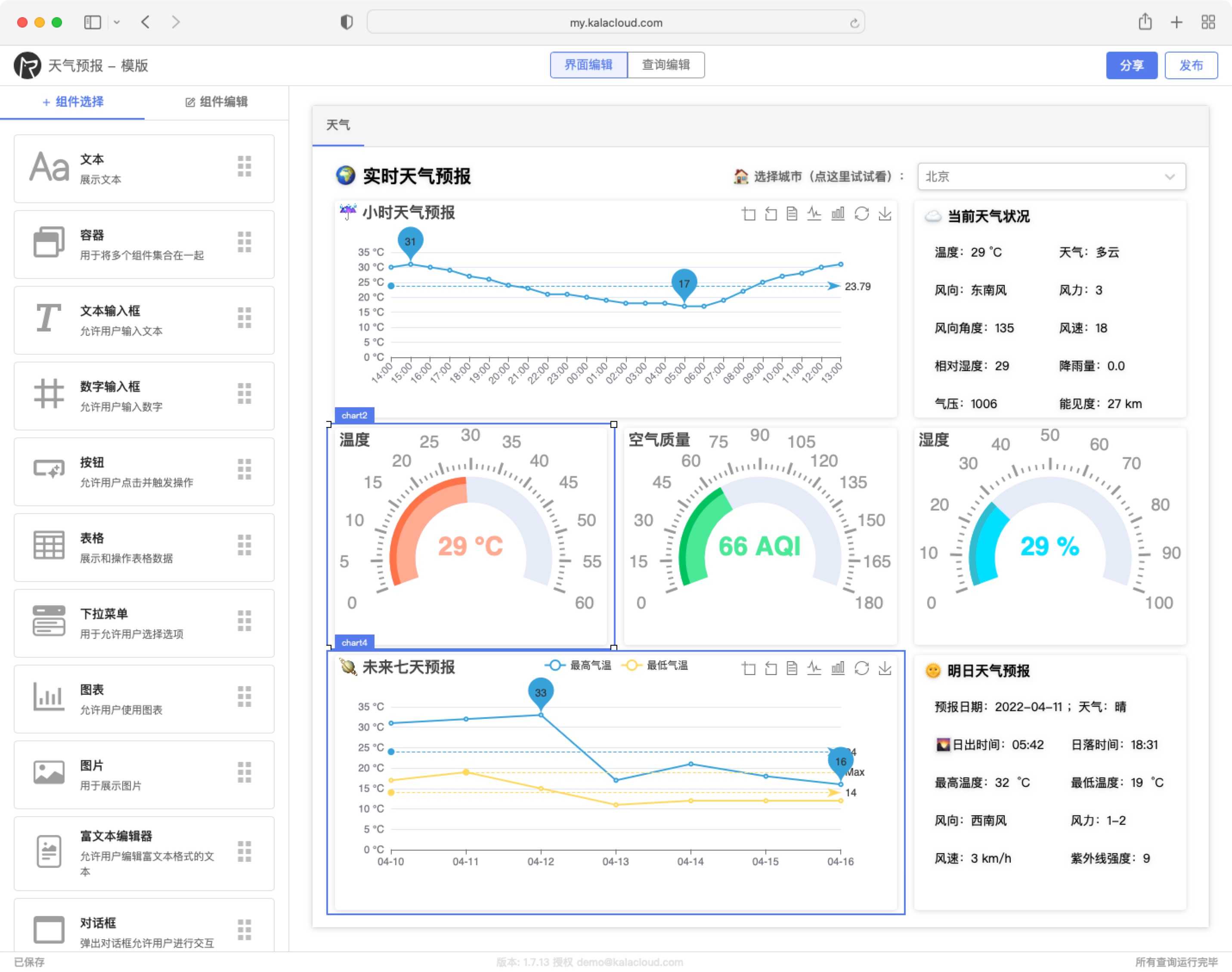Screen dimensions: 1232x972
Task: Select the 文本输入框 component card
Action: 144,320
